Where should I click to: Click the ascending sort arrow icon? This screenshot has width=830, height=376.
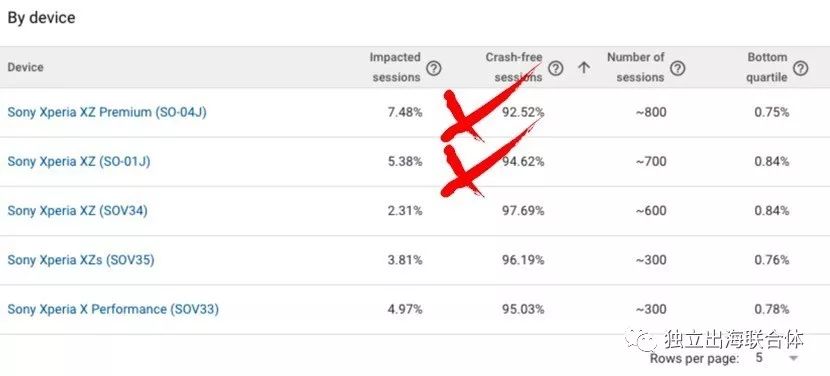tap(583, 68)
